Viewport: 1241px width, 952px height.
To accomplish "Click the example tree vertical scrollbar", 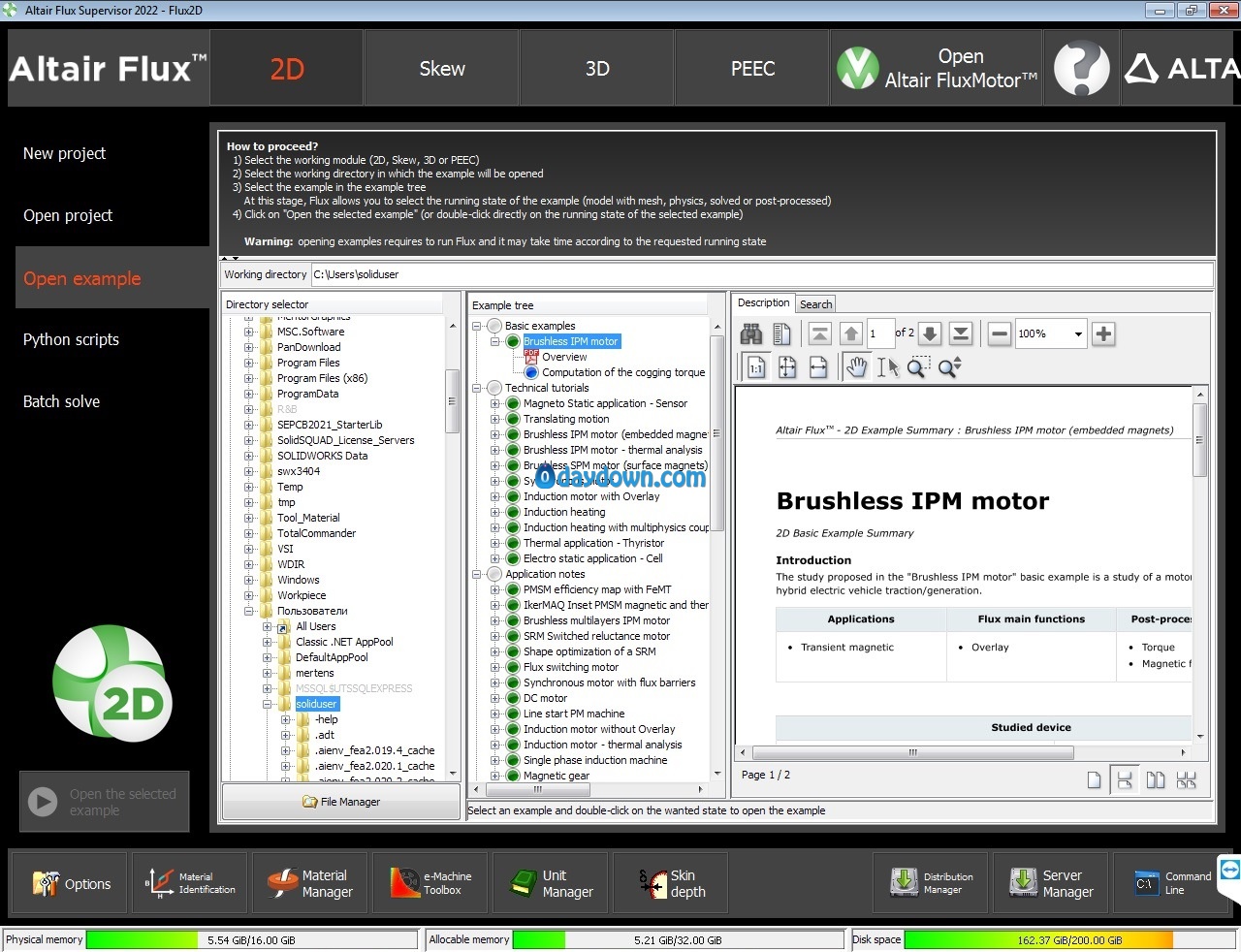I will coord(717,431).
